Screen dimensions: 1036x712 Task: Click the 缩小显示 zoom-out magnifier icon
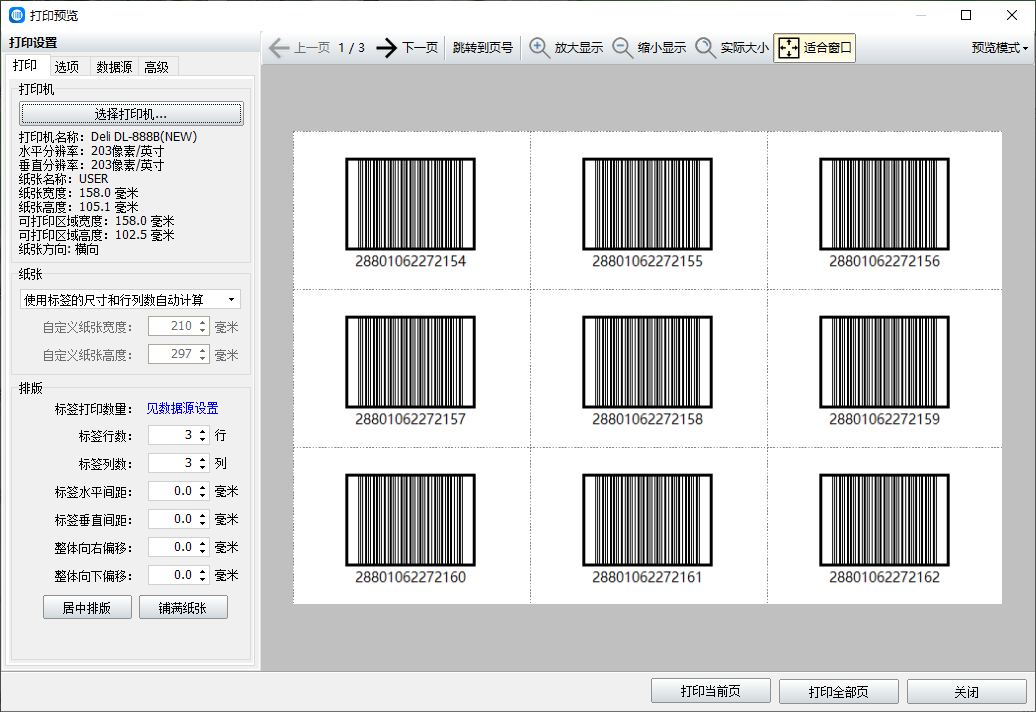tap(622, 48)
